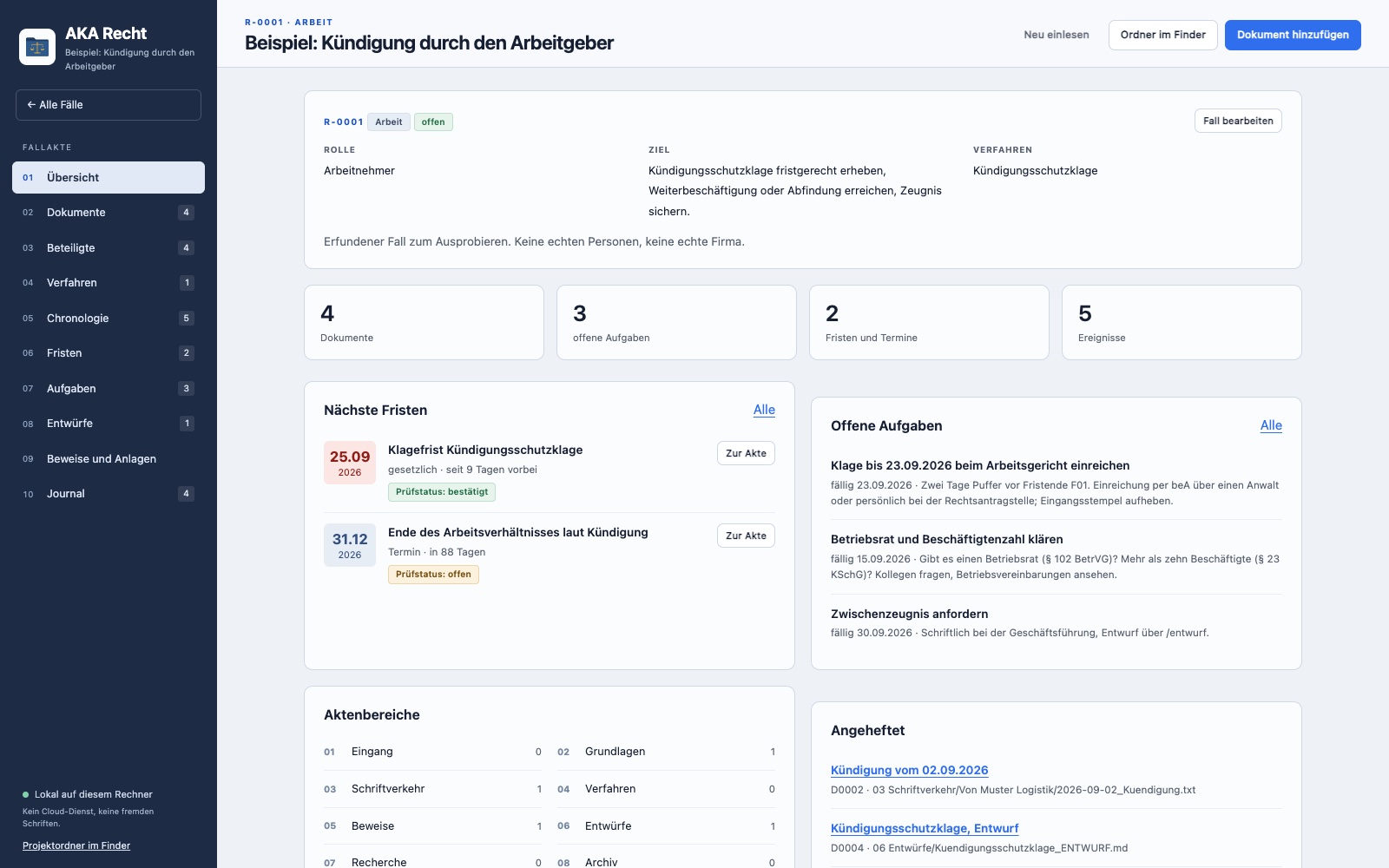Open the Journal section
The height and width of the screenshot is (868, 1389).
point(109,494)
